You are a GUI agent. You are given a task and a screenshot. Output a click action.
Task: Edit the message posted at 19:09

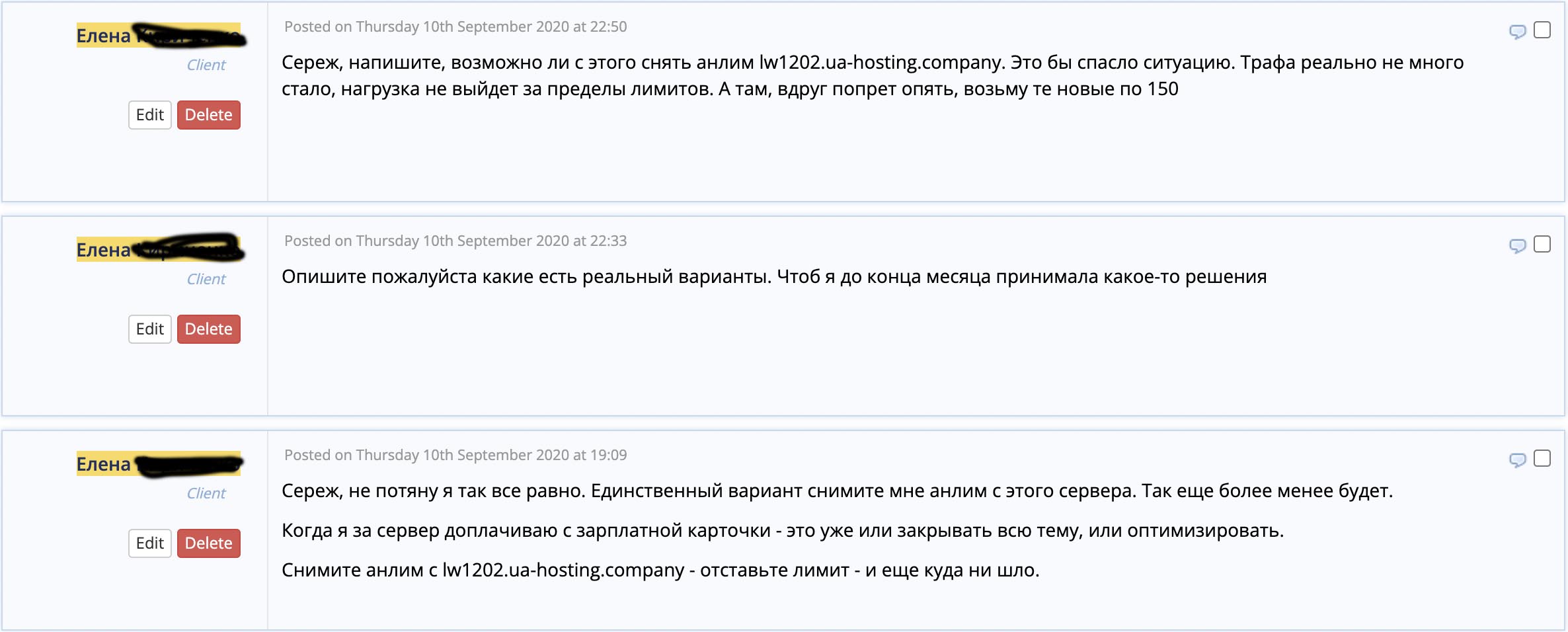tap(150, 543)
